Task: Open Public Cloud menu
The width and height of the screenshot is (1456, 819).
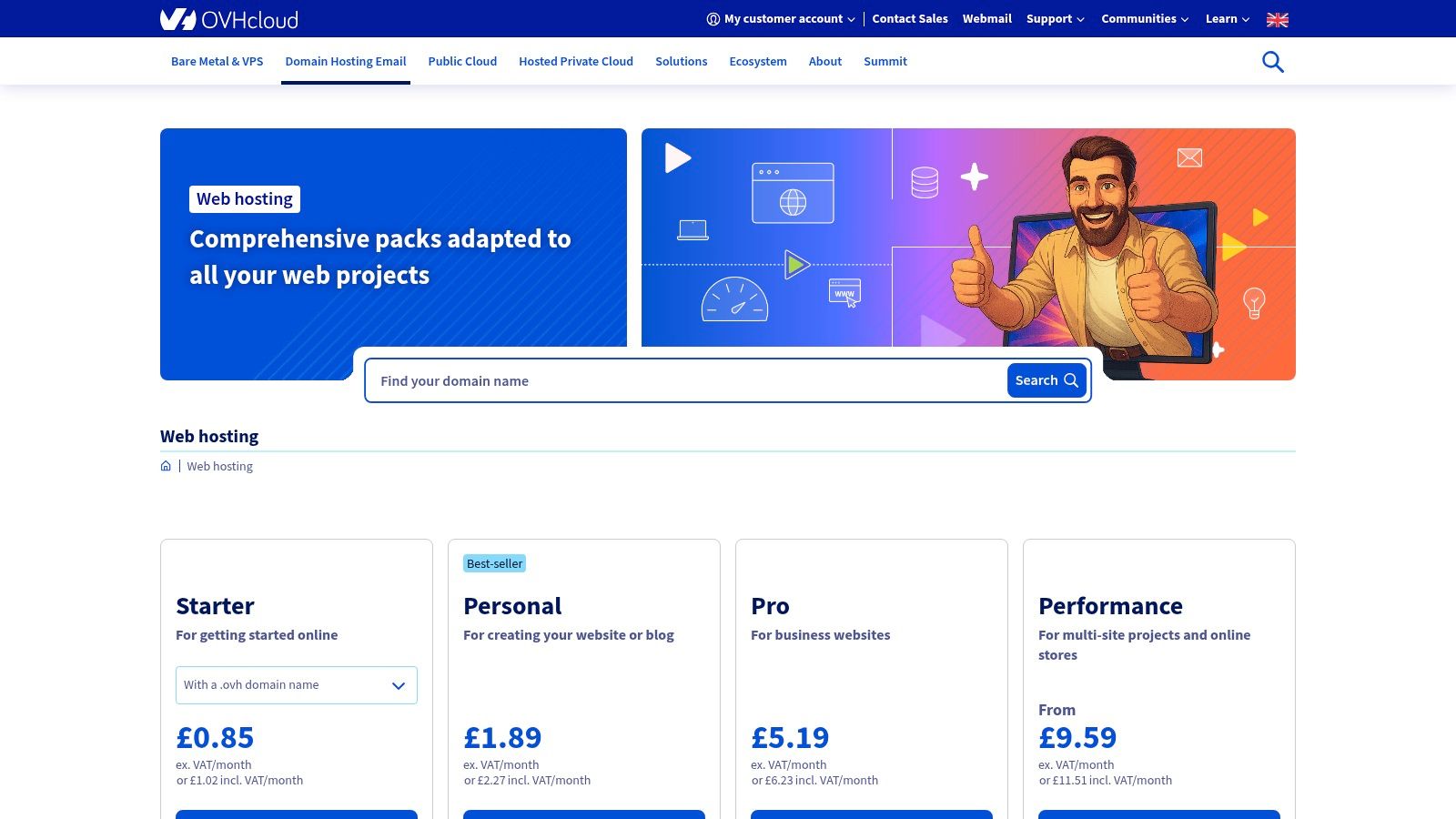Action: click(x=462, y=62)
